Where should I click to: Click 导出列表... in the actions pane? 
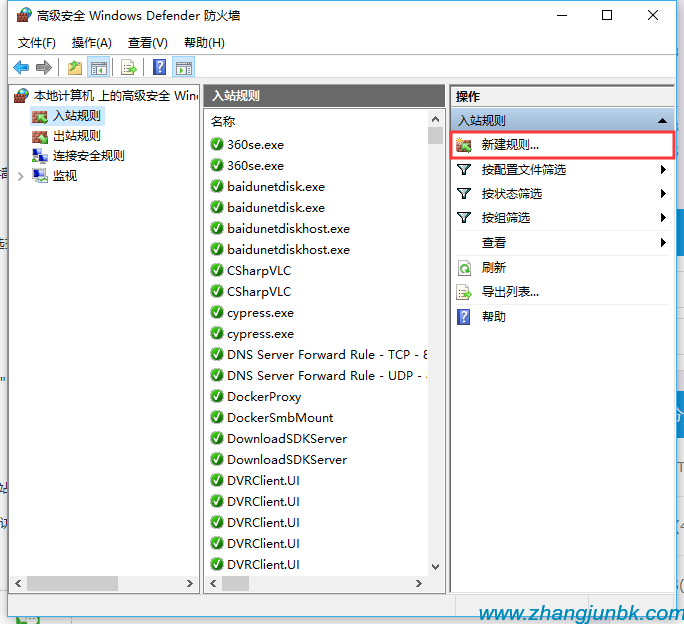[510, 292]
